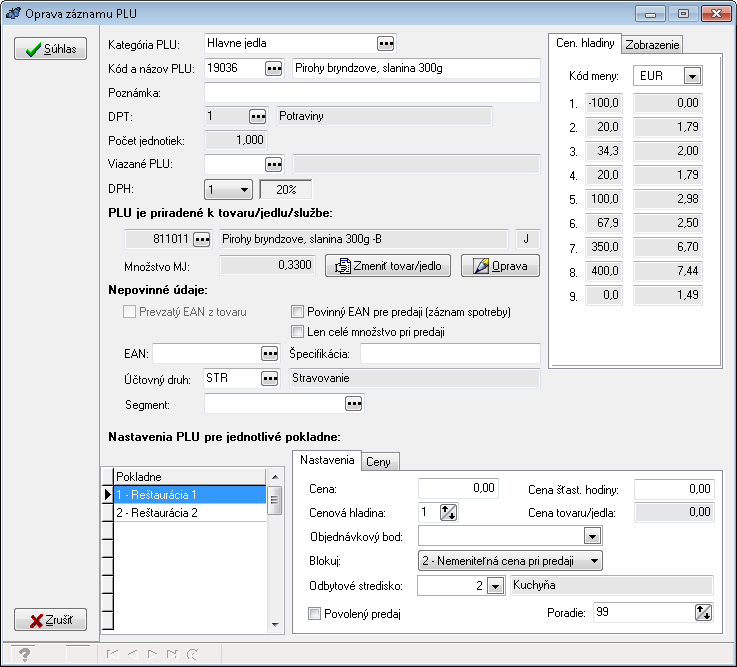Open the Účtovný druh STR lookup button
The height and width of the screenshot is (667, 737).
[x=269, y=378]
